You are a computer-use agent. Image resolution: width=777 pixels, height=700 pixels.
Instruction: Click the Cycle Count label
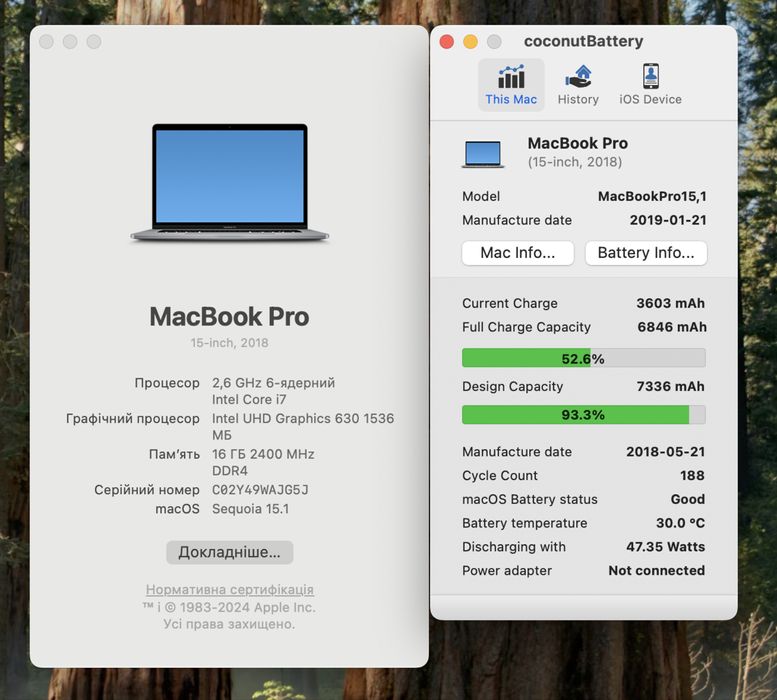point(500,476)
